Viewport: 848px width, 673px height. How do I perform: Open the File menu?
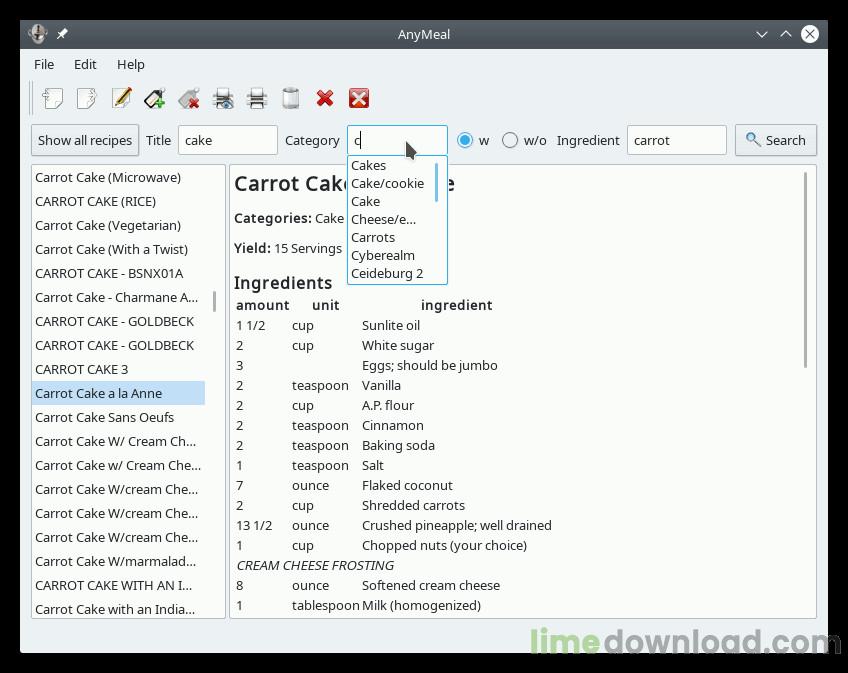[44, 64]
